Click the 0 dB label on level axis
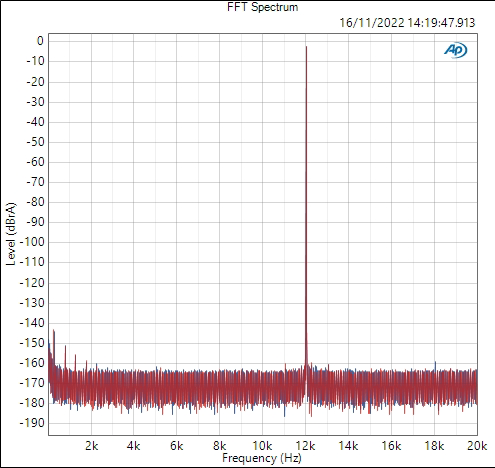495x468 pixels. 40,41
